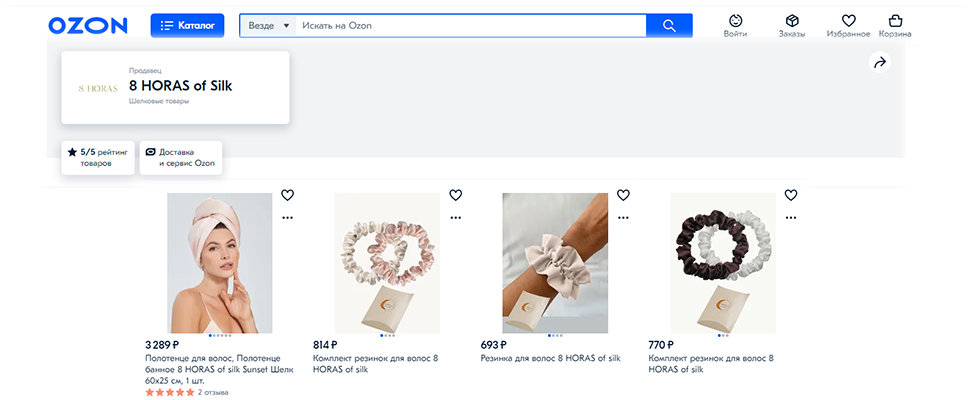The width and height of the screenshot is (970, 400).
Task: Click the Искать на Ozon search field
Action: (x=471, y=26)
